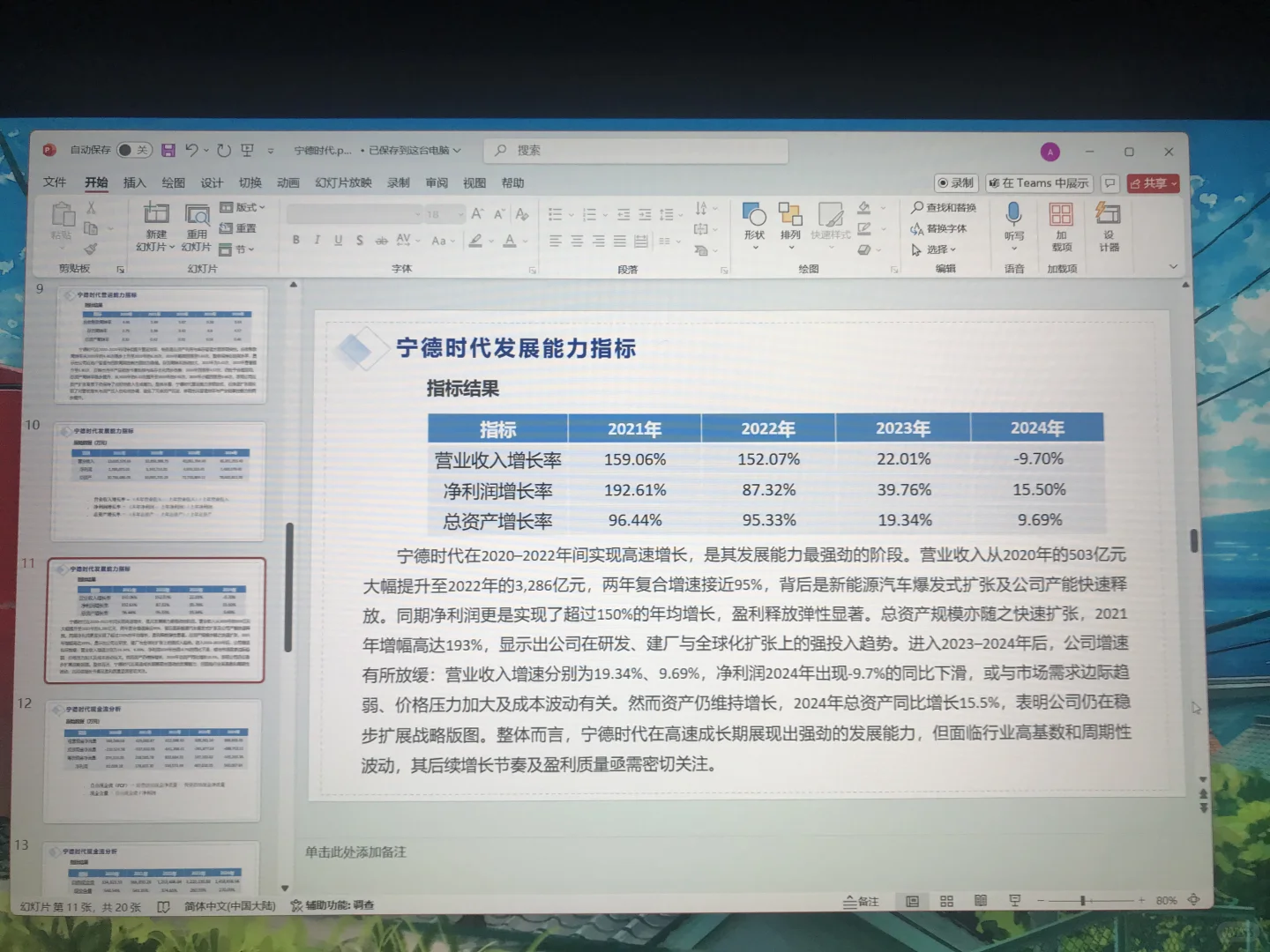Click the Redo icon in title bar
Screen dimensions: 1270x952
pos(224,151)
